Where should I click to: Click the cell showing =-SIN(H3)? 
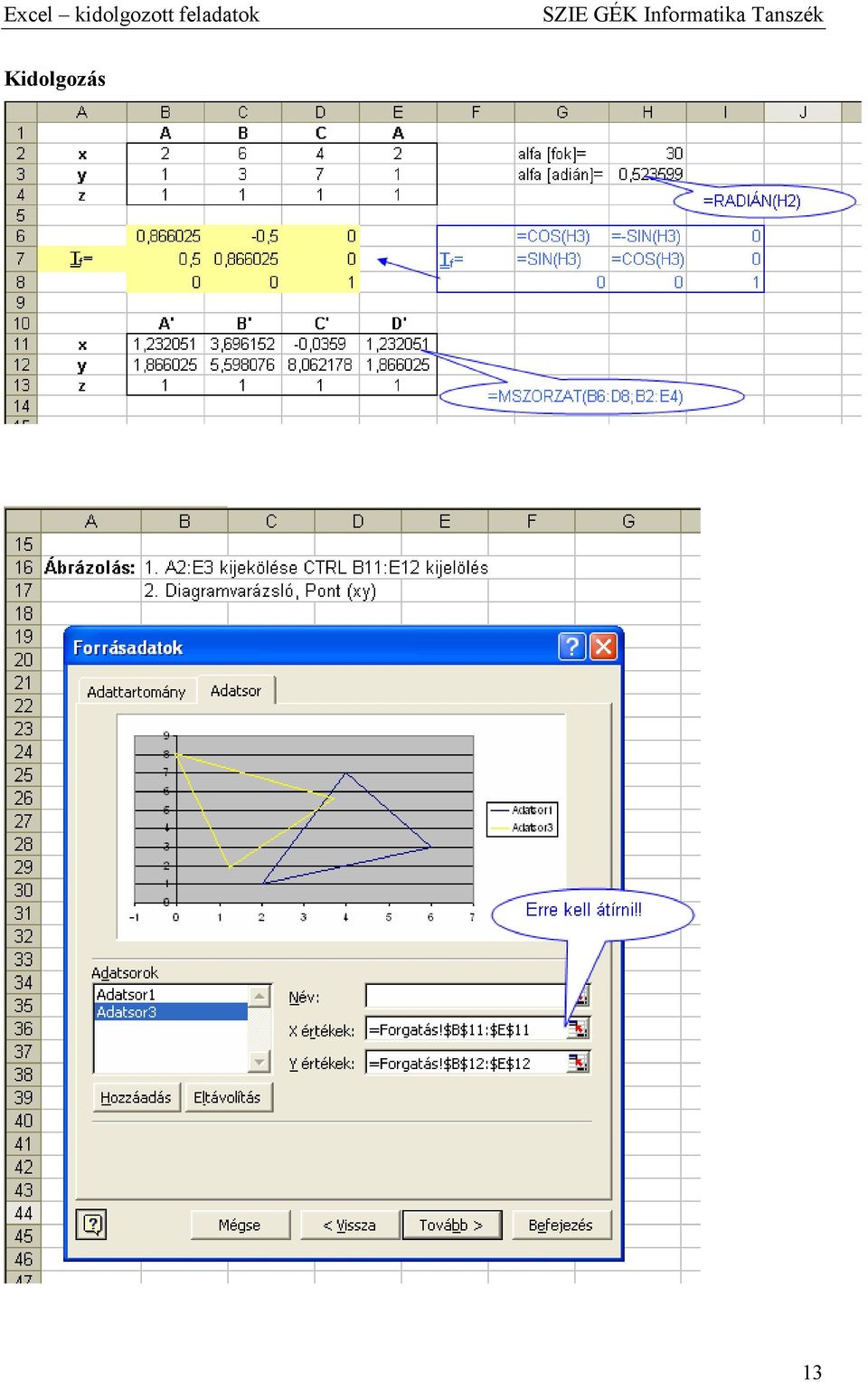tap(647, 236)
